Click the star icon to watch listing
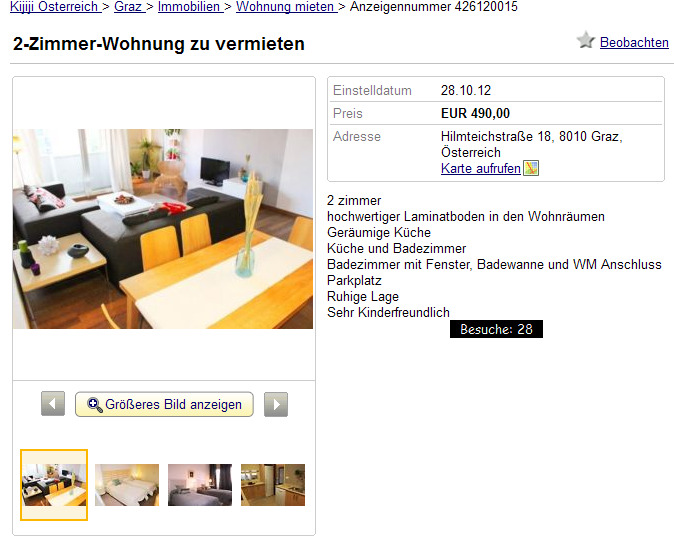The image size is (674, 546). pyautogui.click(x=585, y=40)
